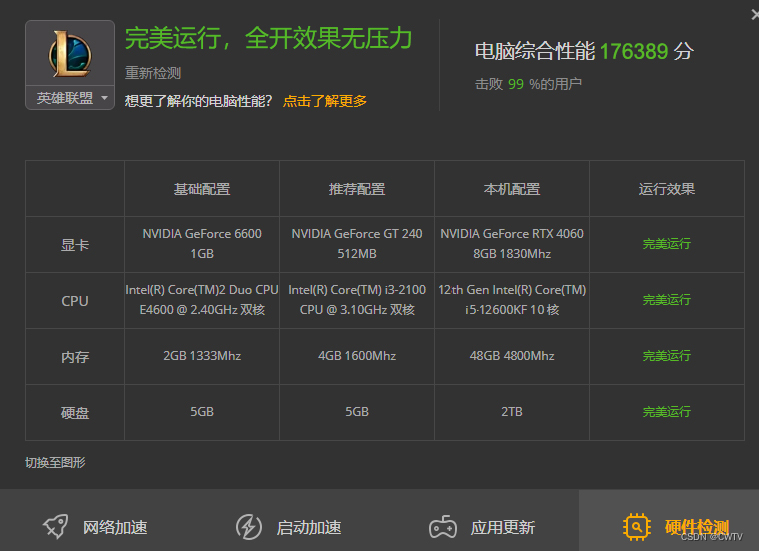This screenshot has height=551, width=759.
Task: Click the lightning bolt startup acceleration icon
Action: [249, 527]
